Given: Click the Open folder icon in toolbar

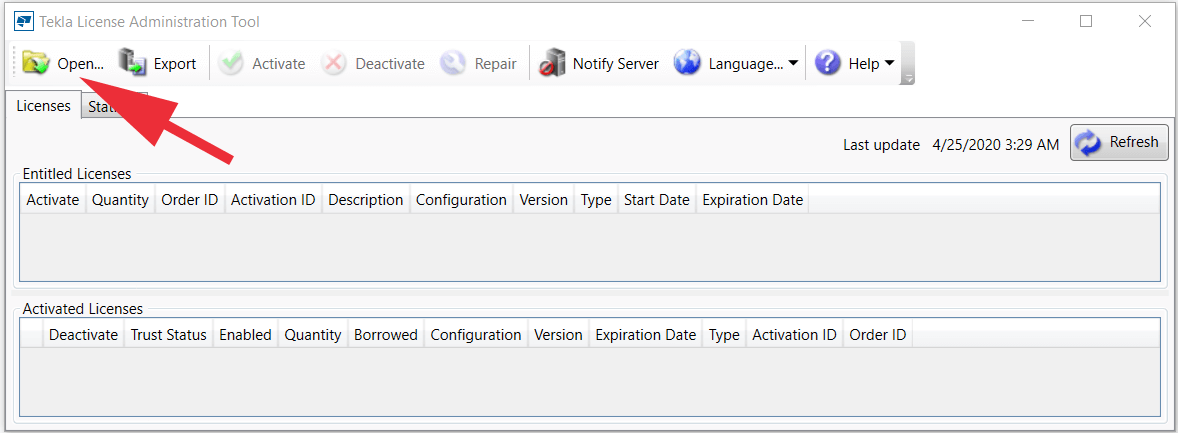Looking at the screenshot, I should pyautogui.click(x=35, y=64).
